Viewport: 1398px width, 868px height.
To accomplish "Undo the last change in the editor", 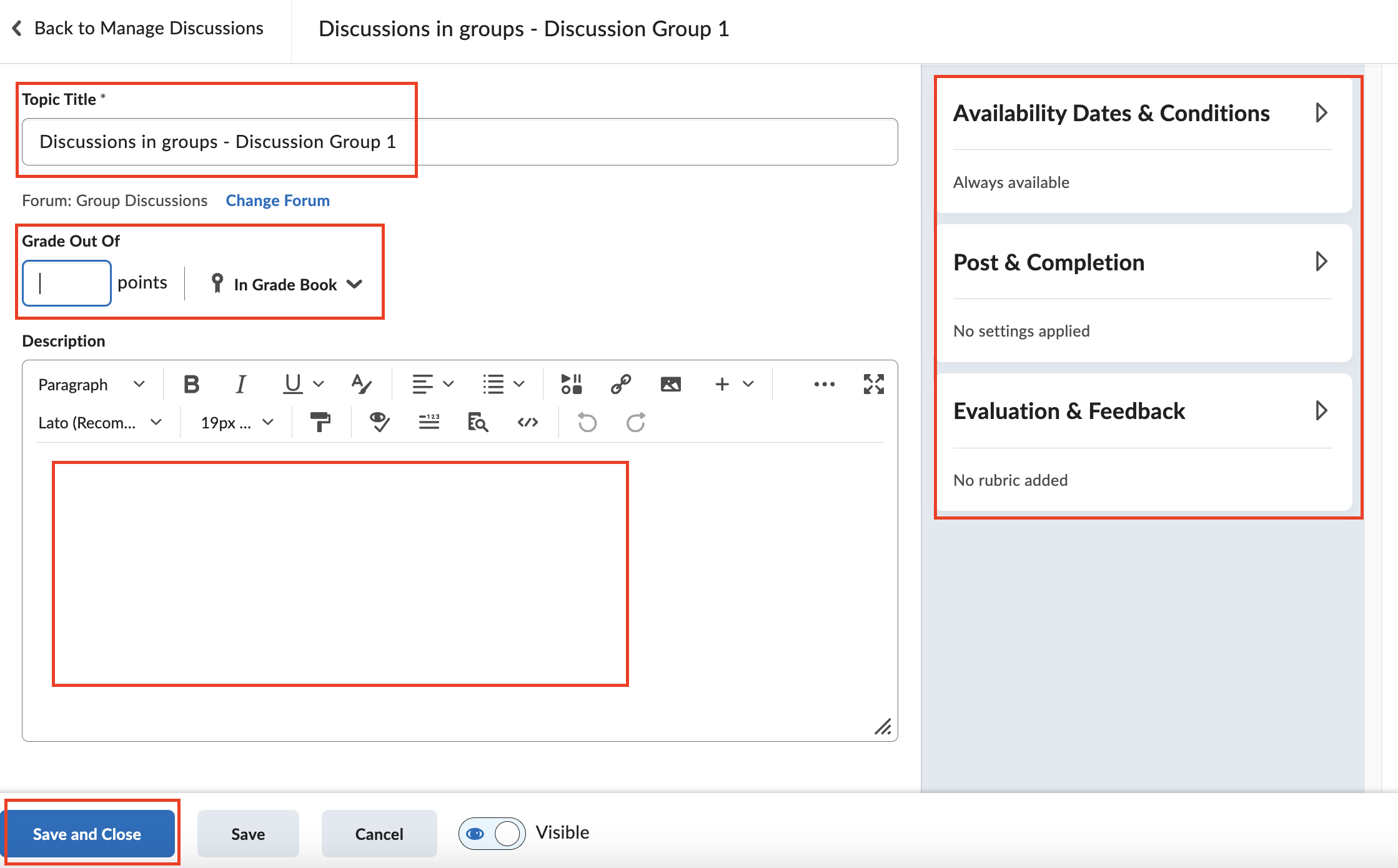I will pyautogui.click(x=586, y=422).
